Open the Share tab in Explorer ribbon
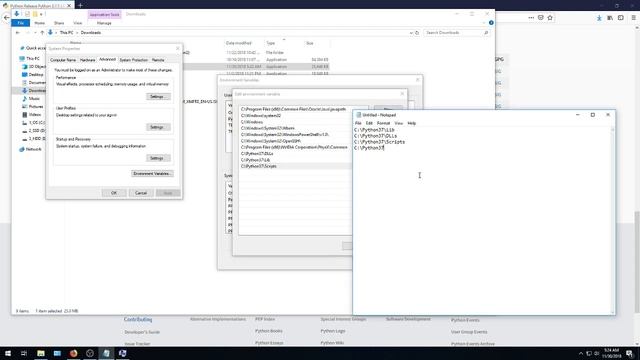The height and width of the screenshot is (360, 640). 59,23
